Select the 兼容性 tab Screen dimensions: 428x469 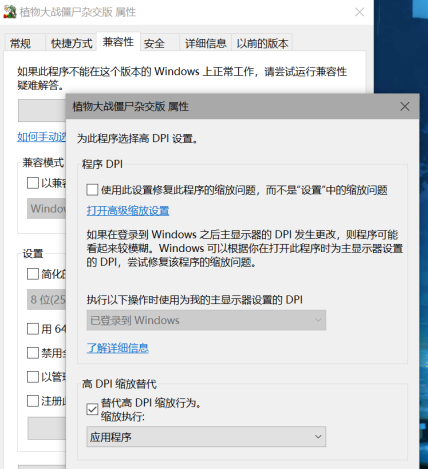tap(118, 42)
